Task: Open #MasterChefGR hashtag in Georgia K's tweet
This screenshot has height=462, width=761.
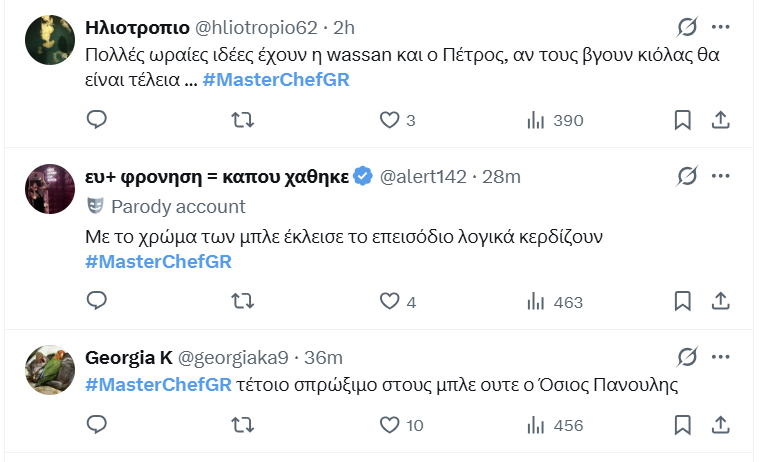Action: click(159, 385)
